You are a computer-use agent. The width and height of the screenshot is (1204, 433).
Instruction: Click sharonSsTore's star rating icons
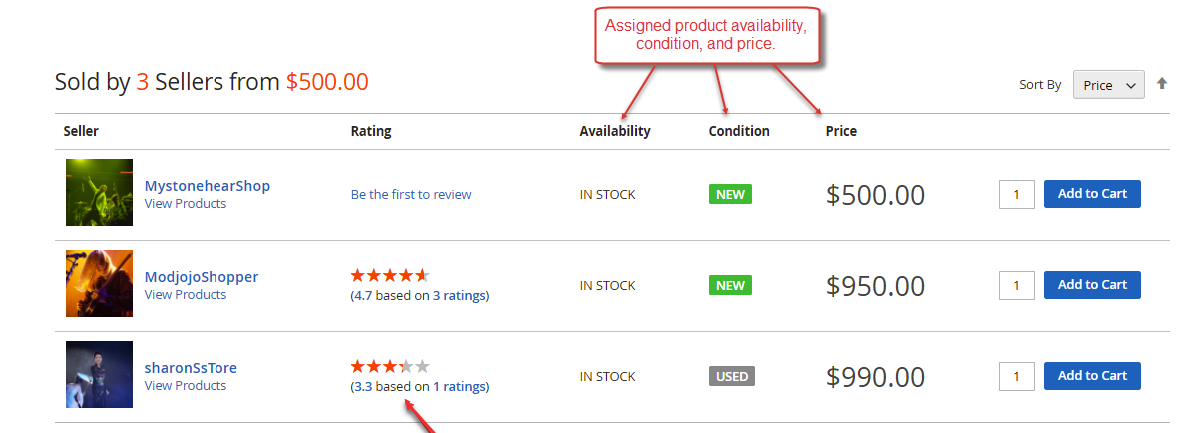point(390,366)
